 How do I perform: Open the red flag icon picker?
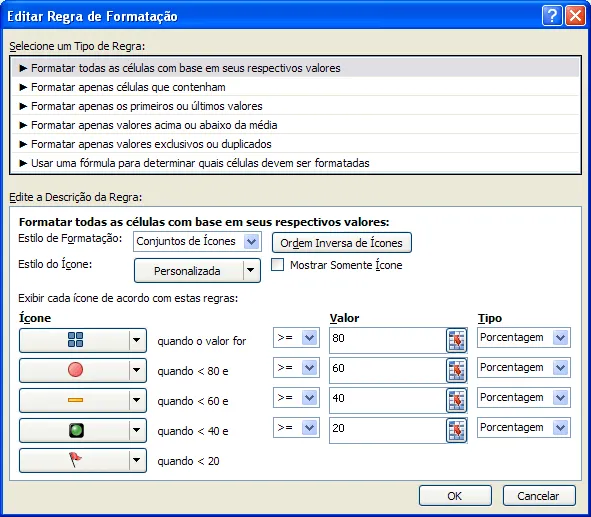[x=83, y=460]
